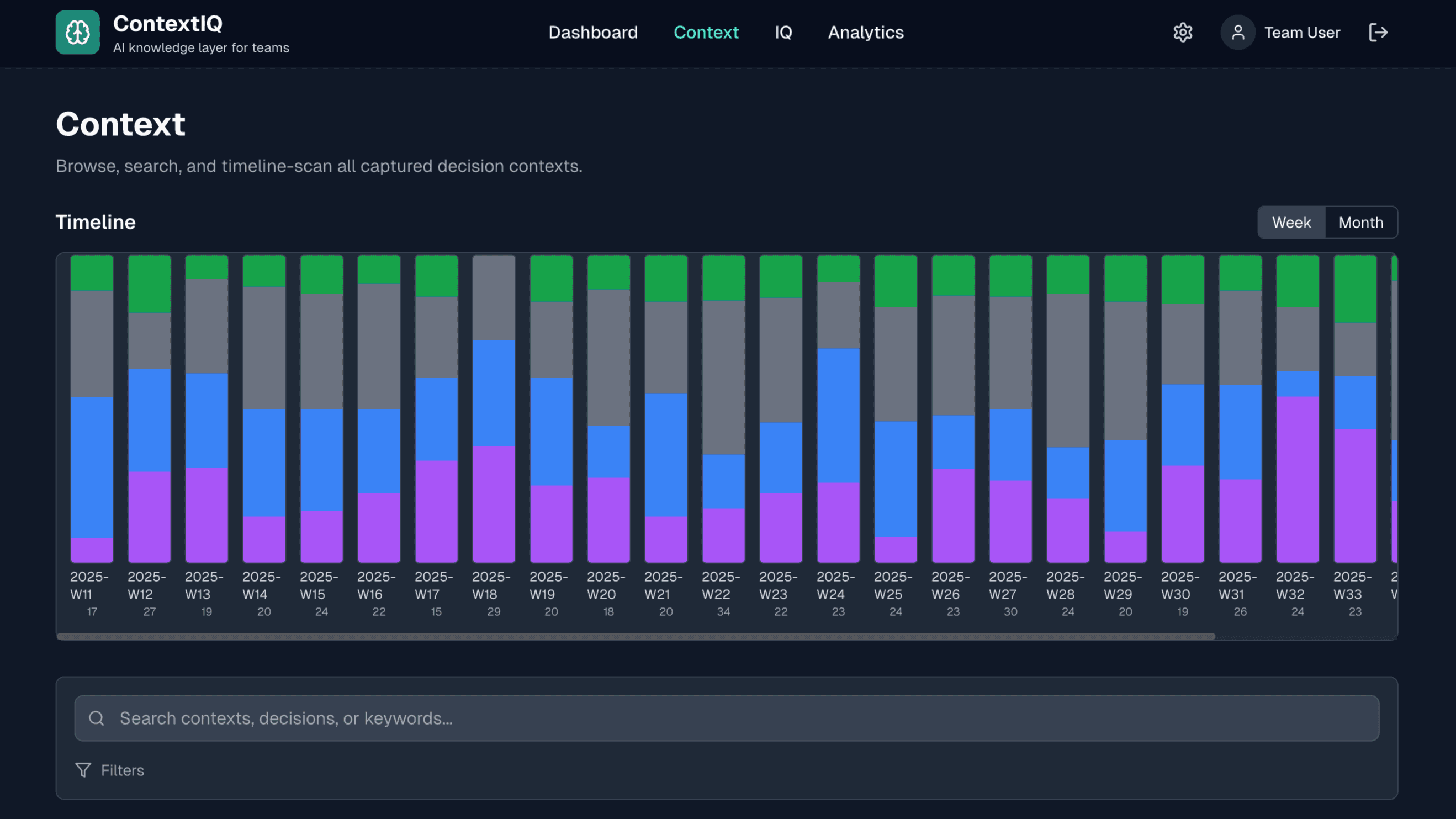Click the Filters funnel icon
1456x819 pixels.
pyautogui.click(x=83, y=770)
